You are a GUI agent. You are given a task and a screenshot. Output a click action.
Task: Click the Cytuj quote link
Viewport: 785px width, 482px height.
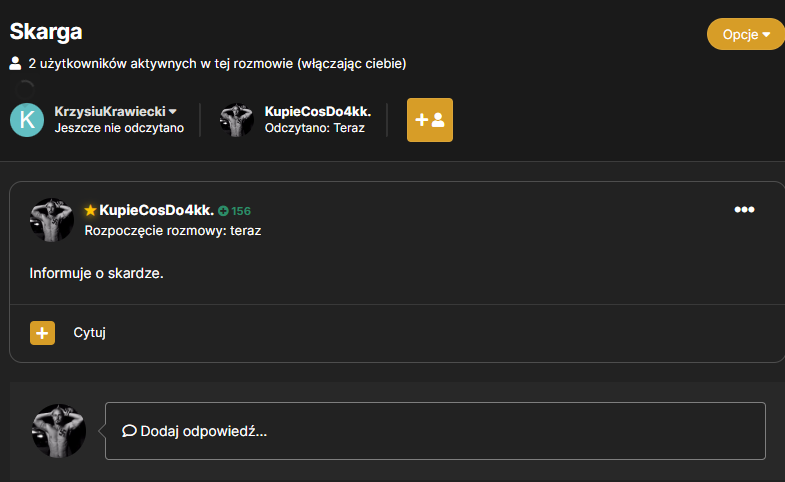pos(90,333)
